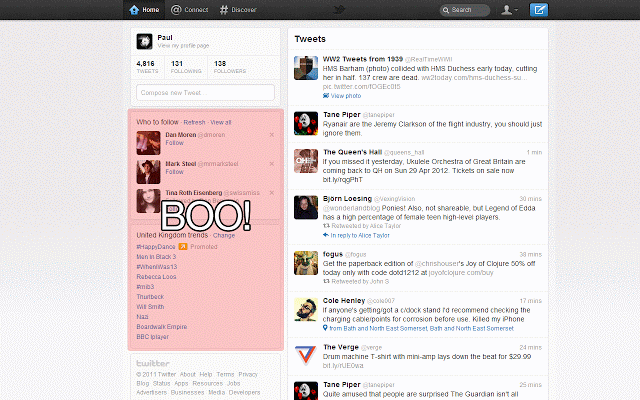Click View photo on WW2 Tweets post
This screenshot has width=640, height=400.
pyautogui.click(x=342, y=96)
